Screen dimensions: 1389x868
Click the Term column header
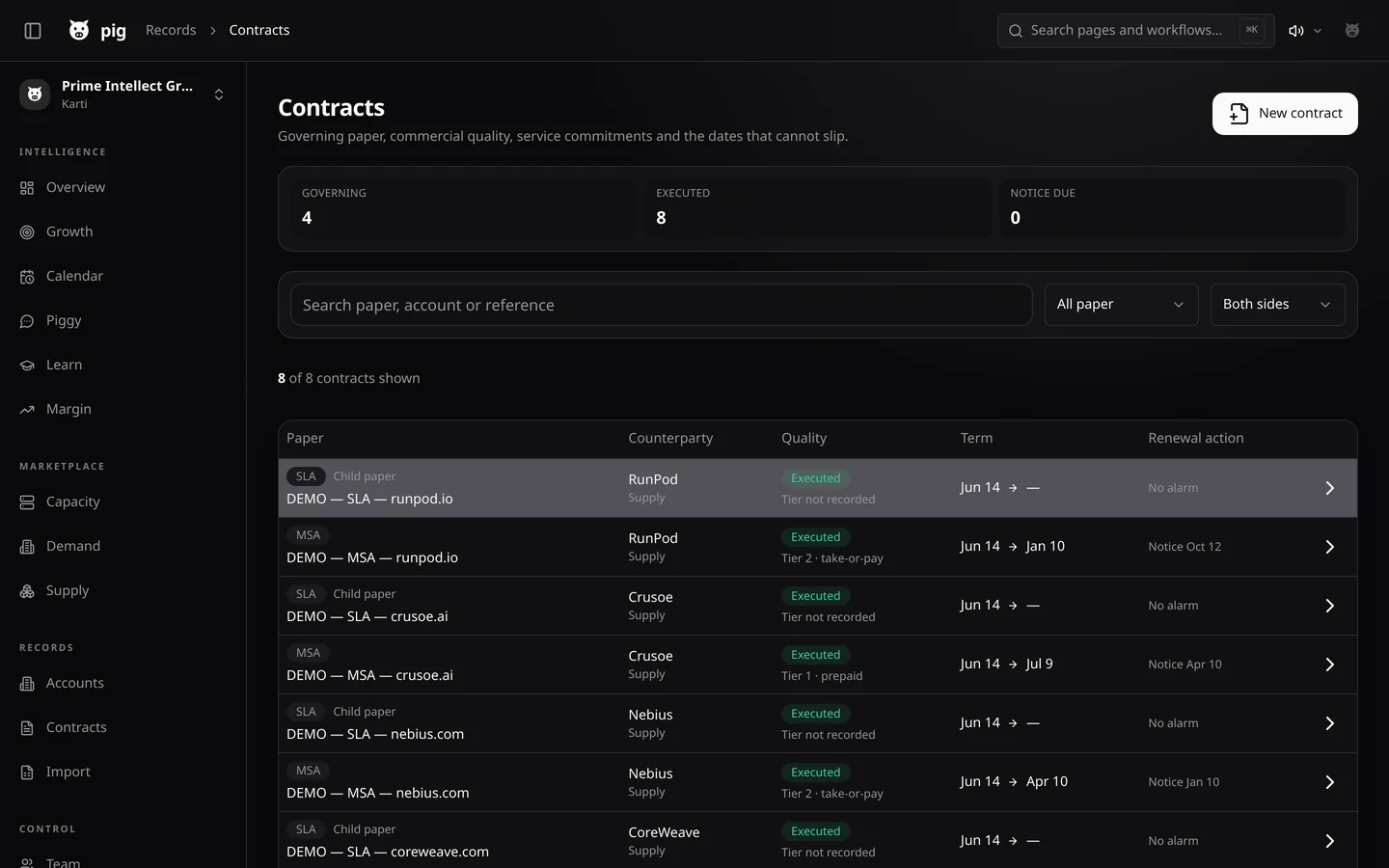[976, 439]
